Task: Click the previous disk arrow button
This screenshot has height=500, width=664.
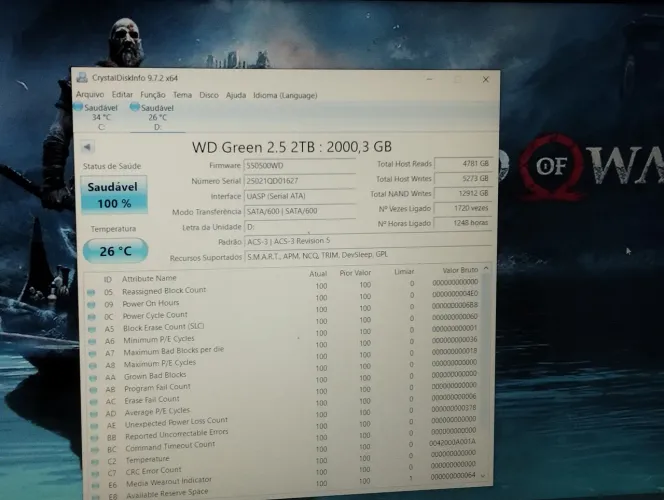Action: point(87,147)
